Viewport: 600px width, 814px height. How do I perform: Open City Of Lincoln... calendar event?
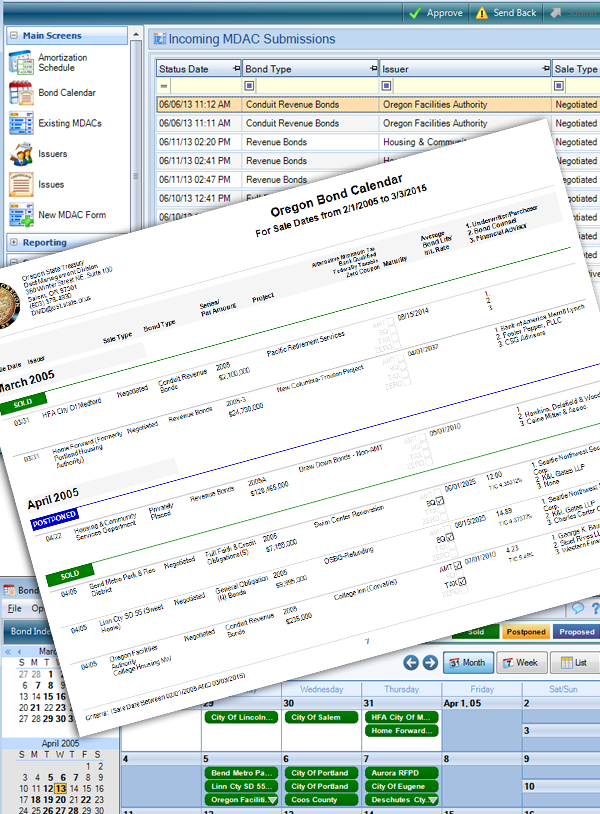241,717
